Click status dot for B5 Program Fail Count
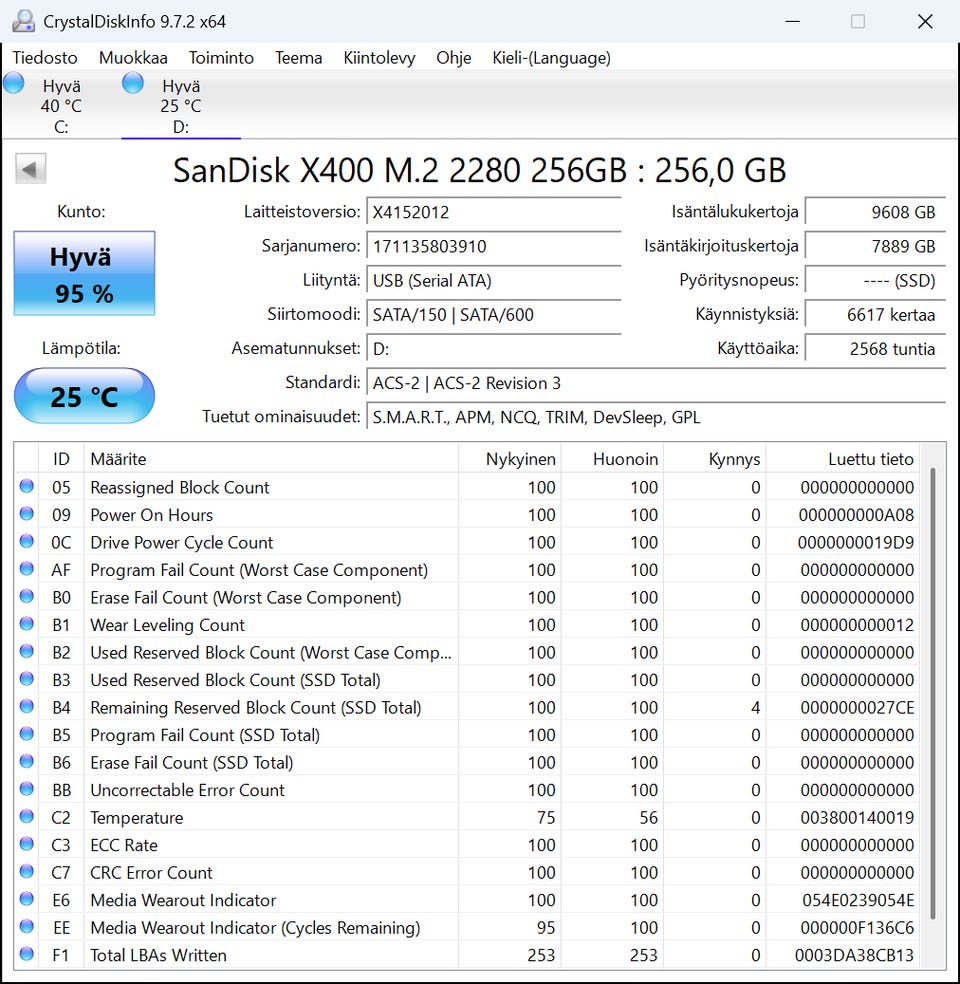This screenshot has height=984, width=960. (26, 734)
